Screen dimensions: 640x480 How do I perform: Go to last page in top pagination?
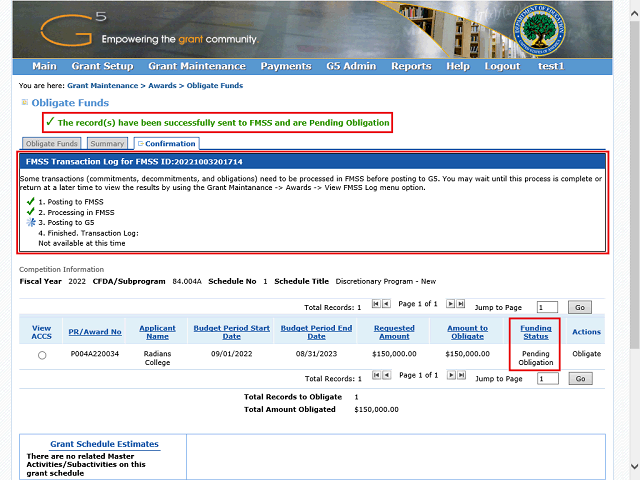click(461, 303)
